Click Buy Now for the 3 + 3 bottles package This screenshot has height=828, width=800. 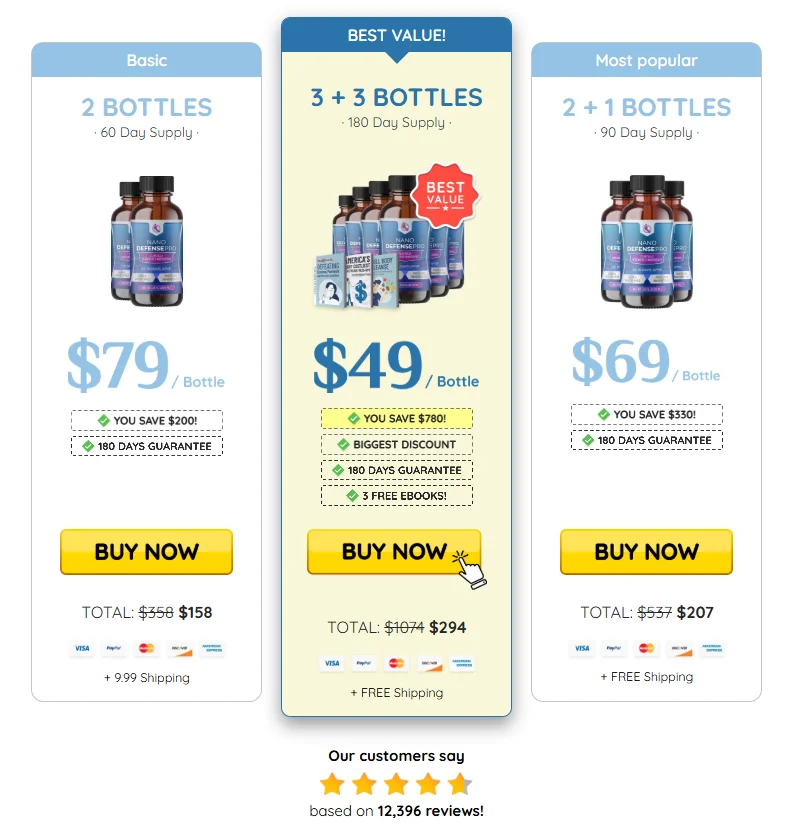(394, 552)
